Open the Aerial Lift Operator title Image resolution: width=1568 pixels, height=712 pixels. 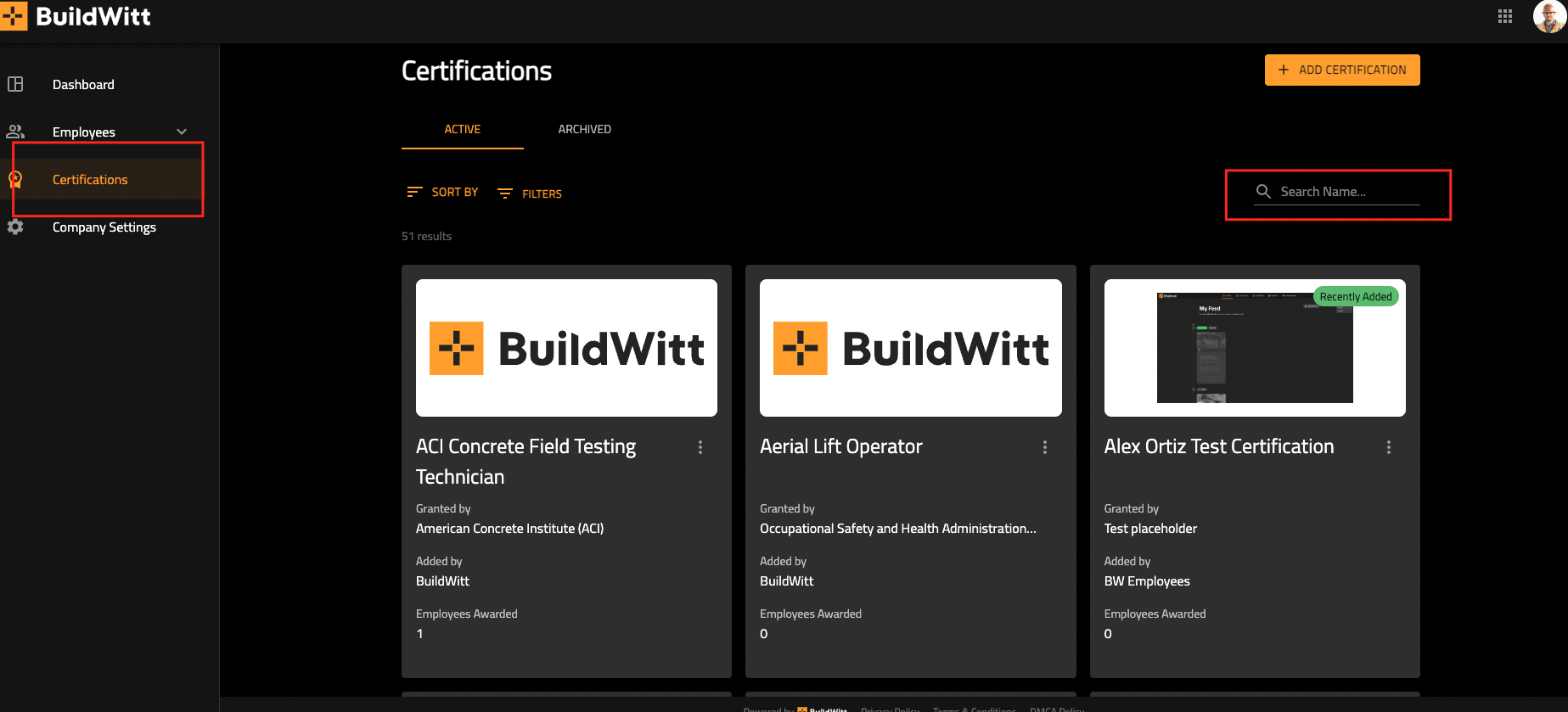841,446
